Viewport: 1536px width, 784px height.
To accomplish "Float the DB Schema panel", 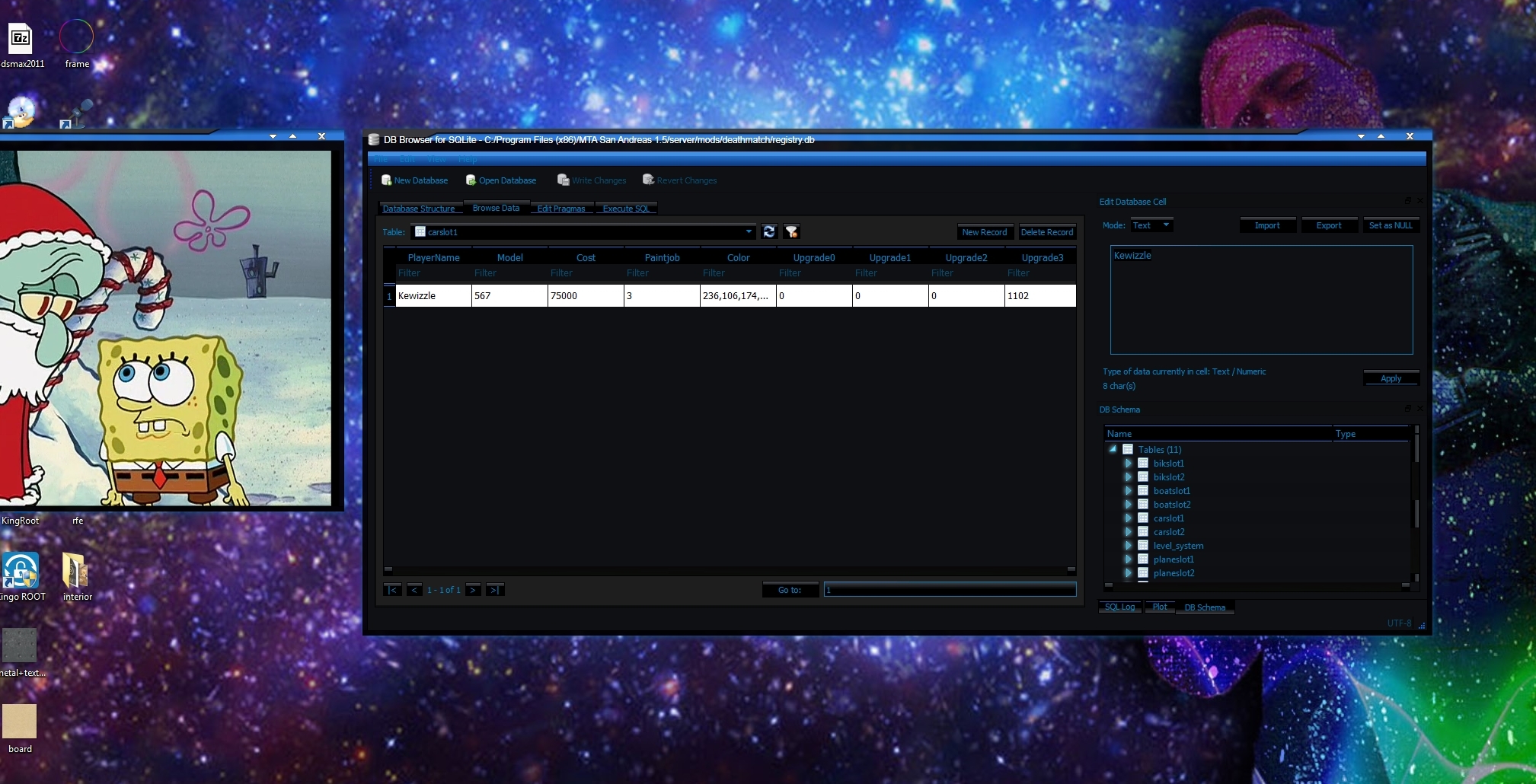I will [1408, 409].
